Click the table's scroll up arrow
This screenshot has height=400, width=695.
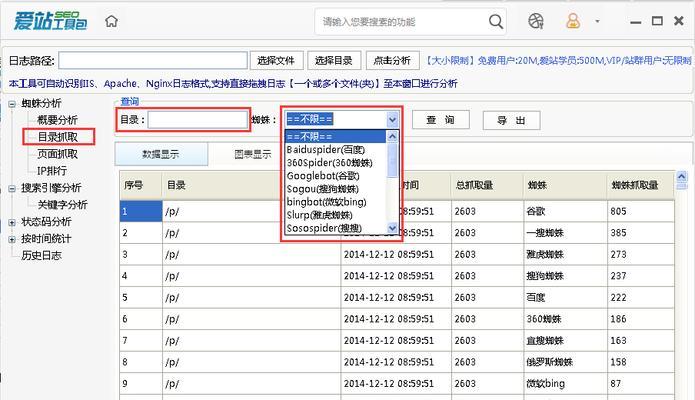682,176
